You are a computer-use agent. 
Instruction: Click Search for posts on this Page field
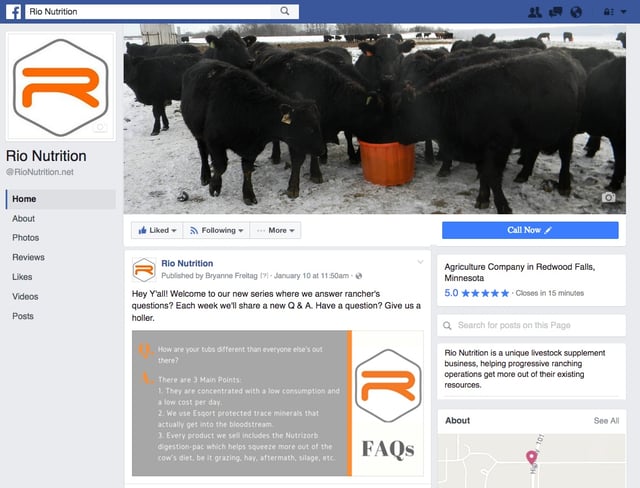pyautogui.click(x=531, y=325)
